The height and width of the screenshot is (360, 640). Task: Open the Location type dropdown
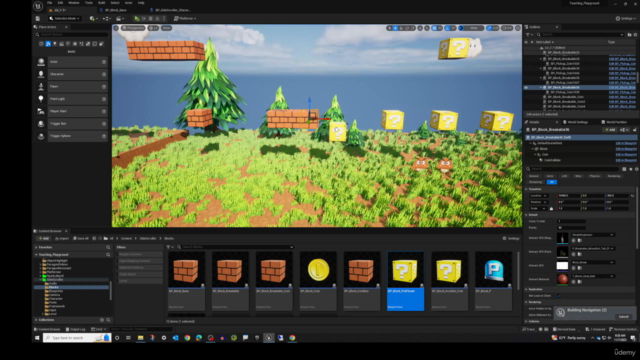(539, 196)
